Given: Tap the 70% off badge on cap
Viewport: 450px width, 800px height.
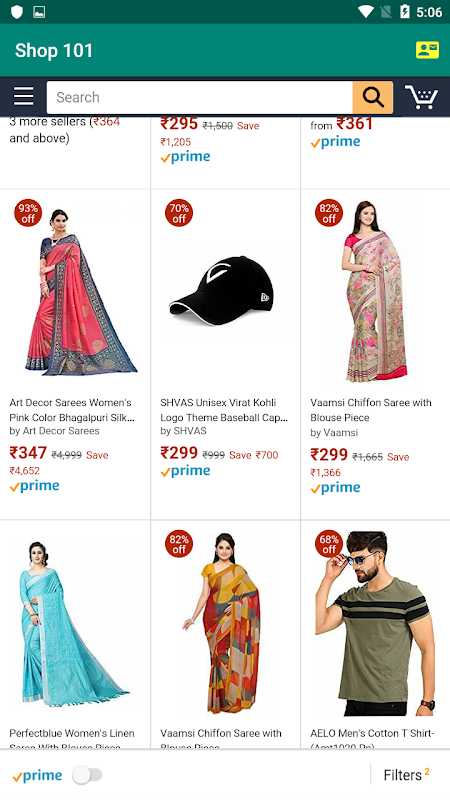Looking at the screenshot, I should tap(179, 213).
